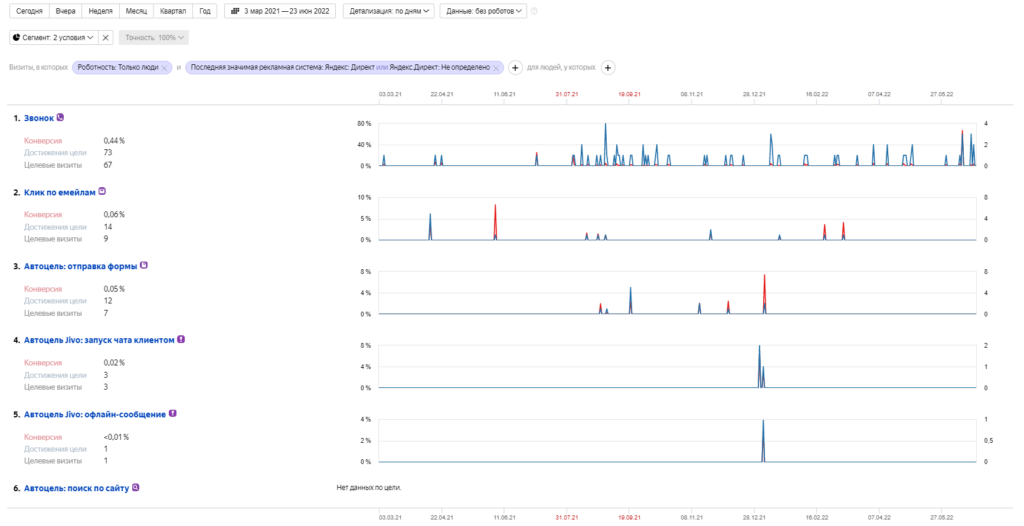The image size is (1024, 526).
Task: Open the Автоцель: отправка формы goal link
Action: pyautogui.click(x=80, y=266)
